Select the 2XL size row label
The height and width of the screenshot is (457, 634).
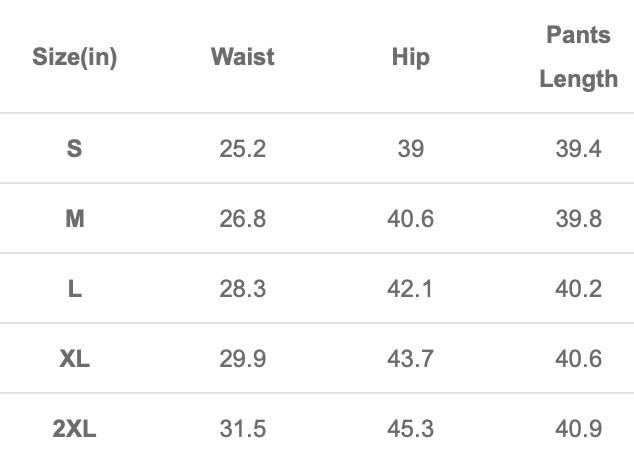coord(75,429)
